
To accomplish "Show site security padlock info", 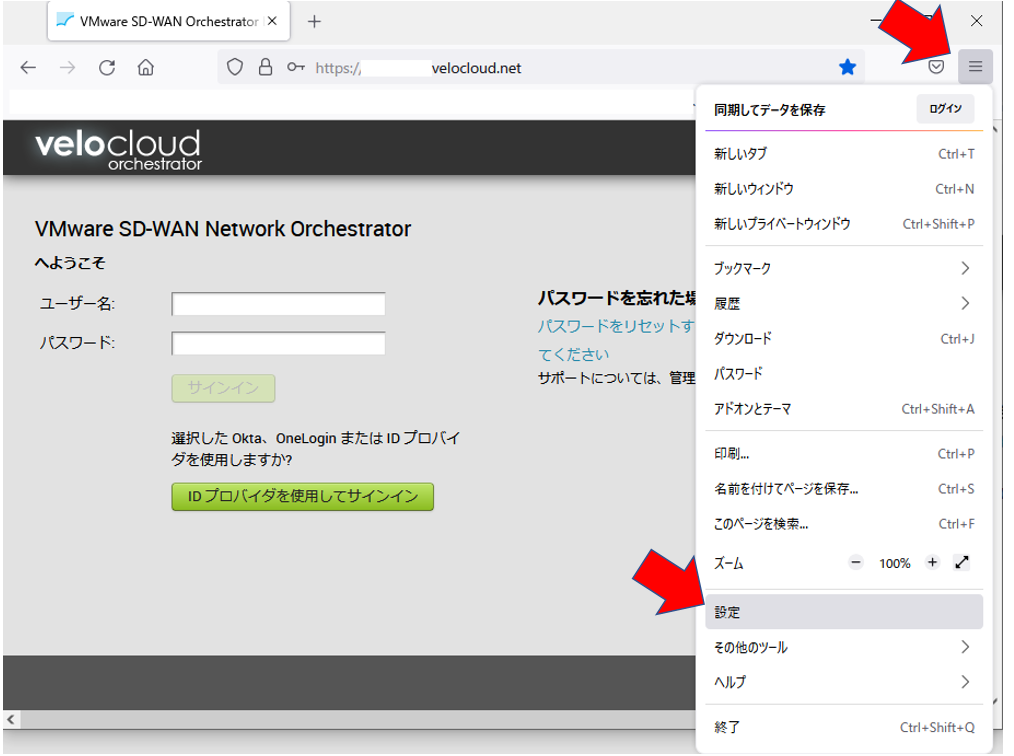I will click(x=265, y=67).
